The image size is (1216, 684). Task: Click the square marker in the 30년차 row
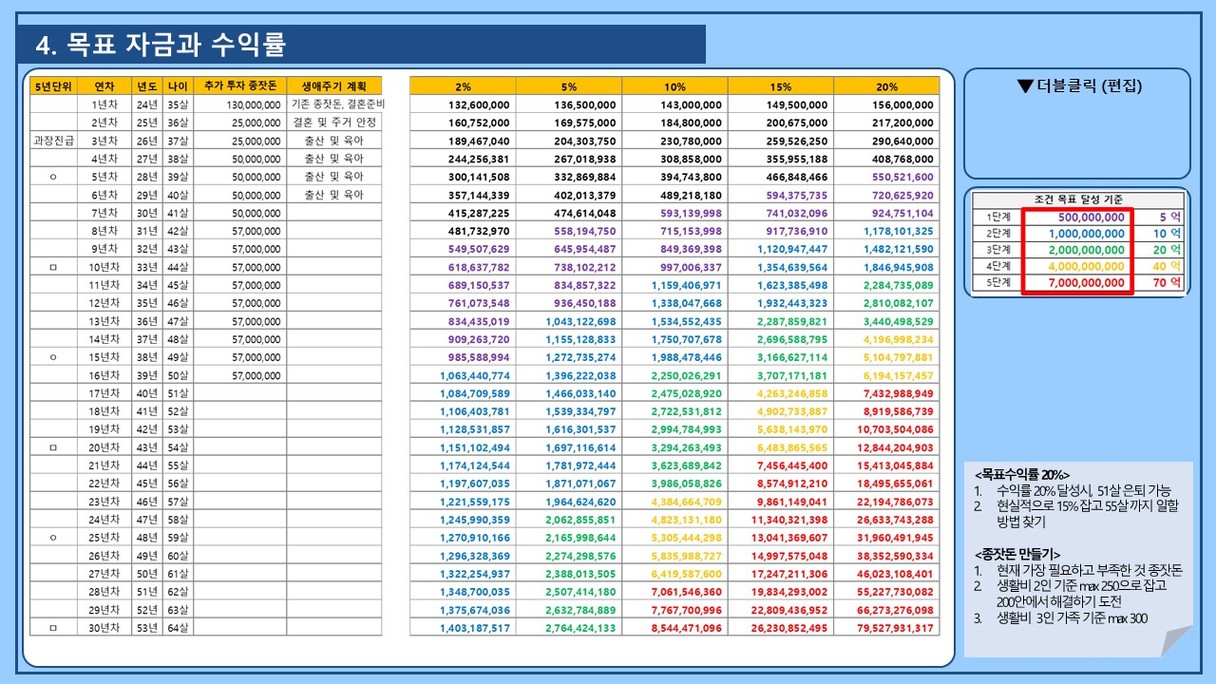point(53,627)
